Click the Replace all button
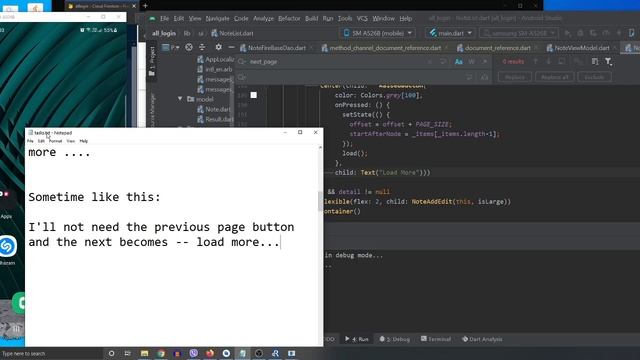Viewport: 640px width, 360px height. pos(555,77)
